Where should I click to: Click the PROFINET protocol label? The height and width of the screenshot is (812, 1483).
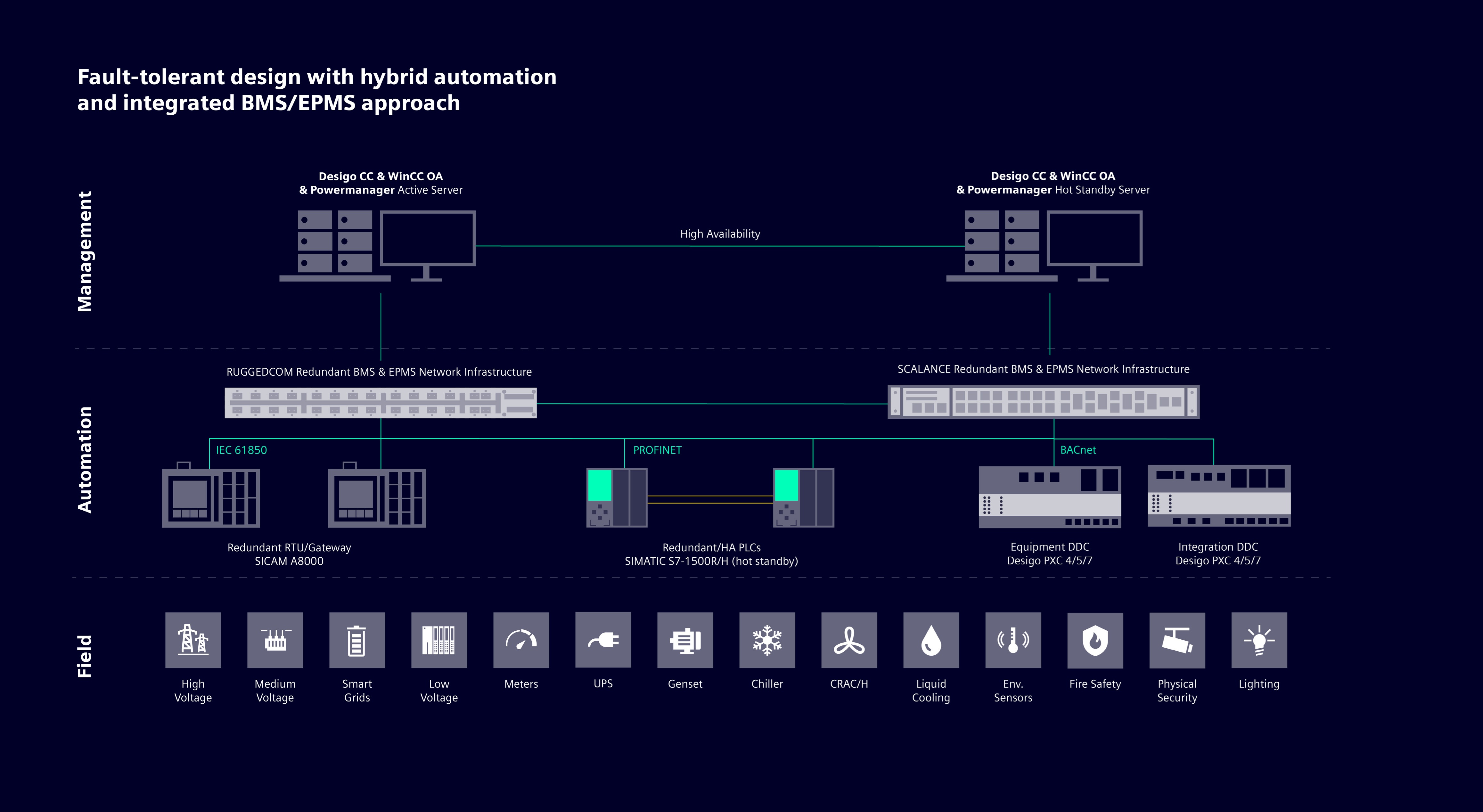point(658,450)
